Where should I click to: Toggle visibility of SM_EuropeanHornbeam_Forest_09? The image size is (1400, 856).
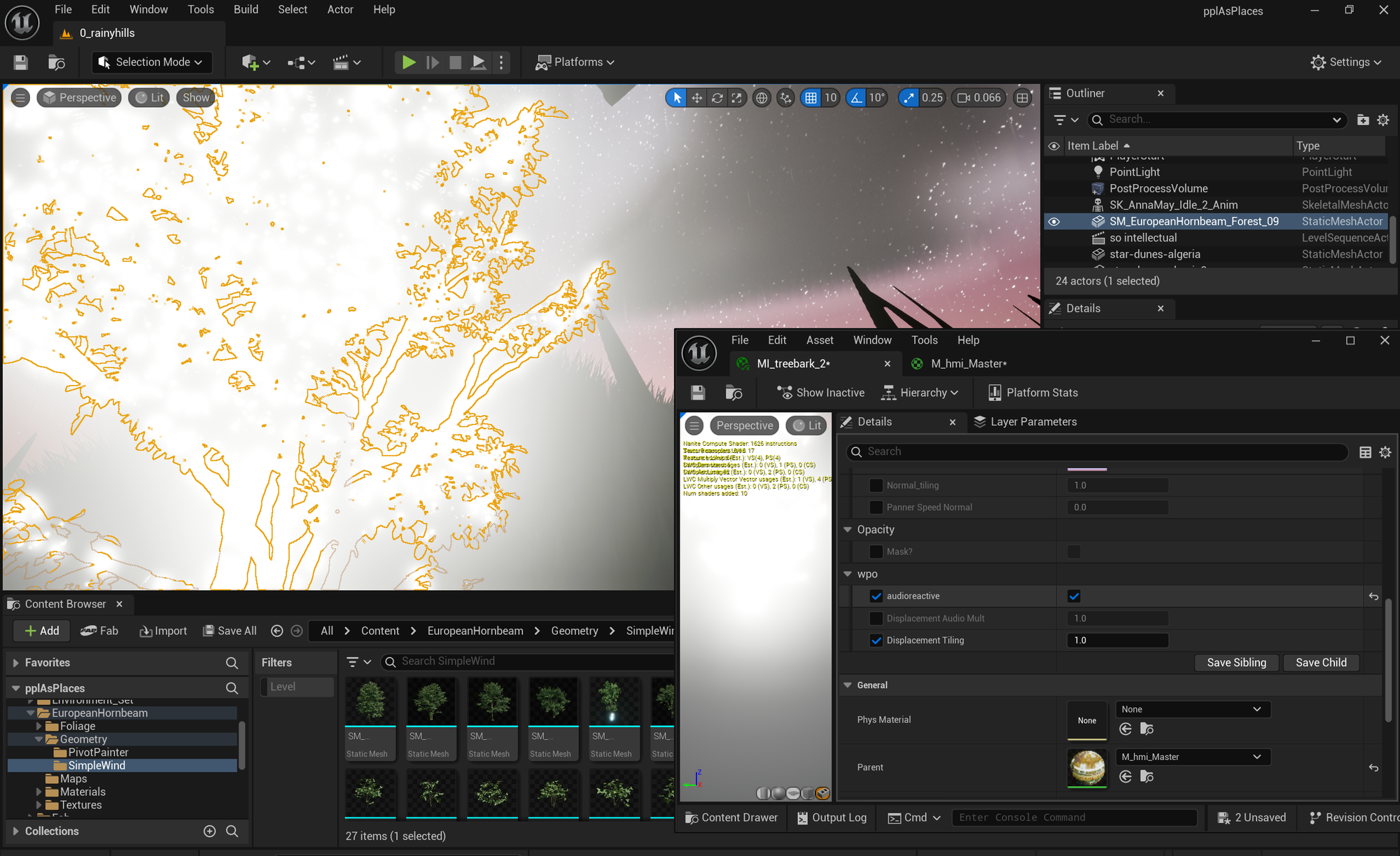click(x=1053, y=221)
